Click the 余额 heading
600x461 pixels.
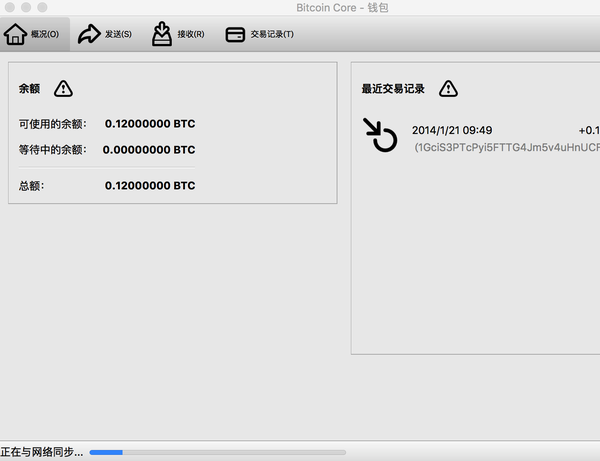(29, 89)
